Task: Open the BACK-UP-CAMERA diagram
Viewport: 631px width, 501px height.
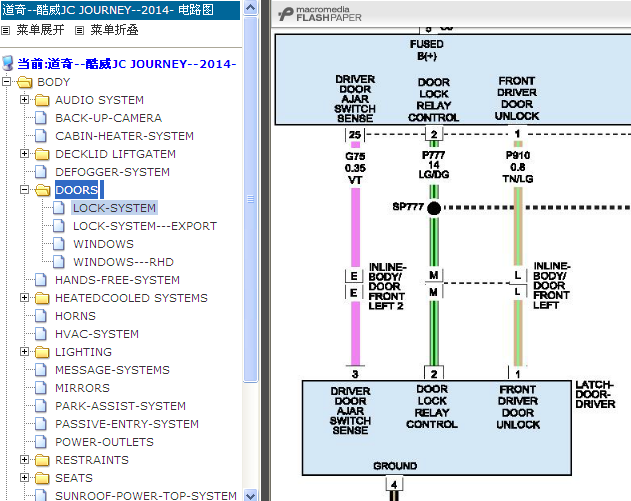Action: 108,118
